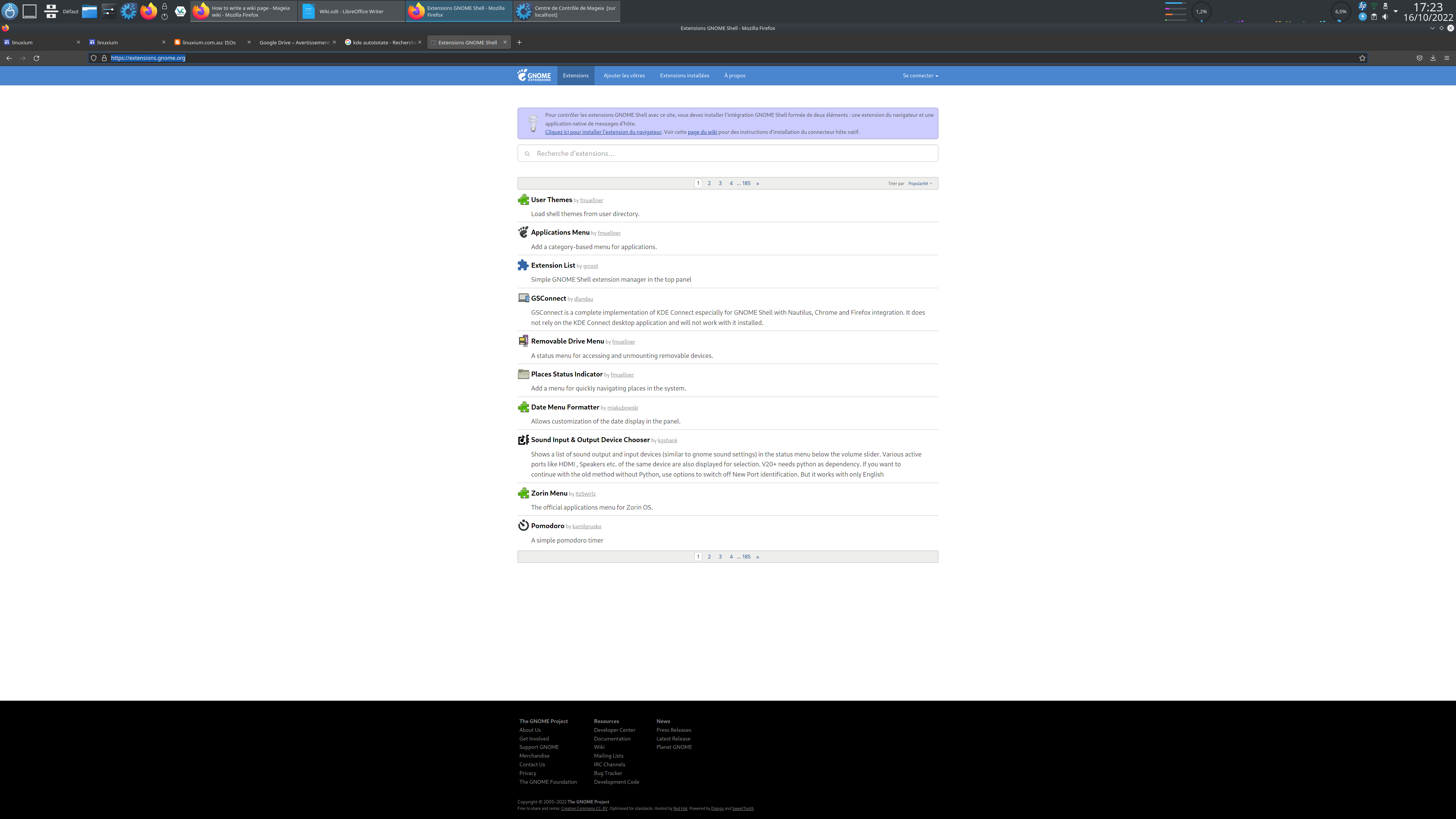Click the show desktop icon in panel

tap(30, 11)
